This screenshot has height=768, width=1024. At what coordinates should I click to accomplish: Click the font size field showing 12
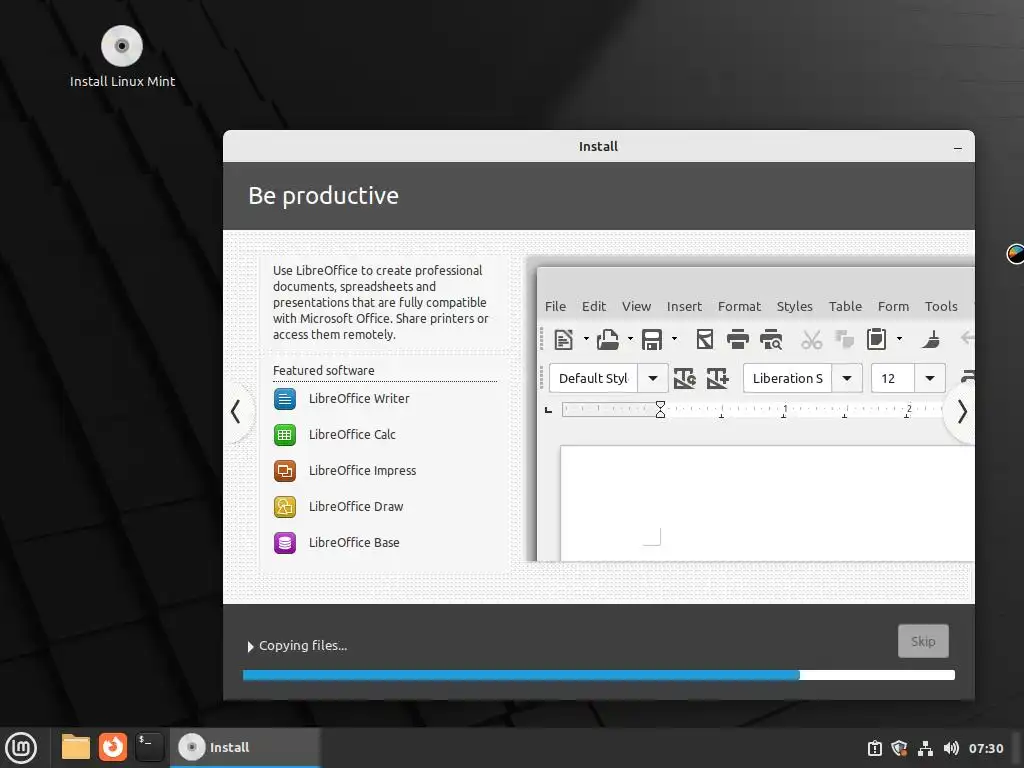pyautogui.click(x=893, y=378)
